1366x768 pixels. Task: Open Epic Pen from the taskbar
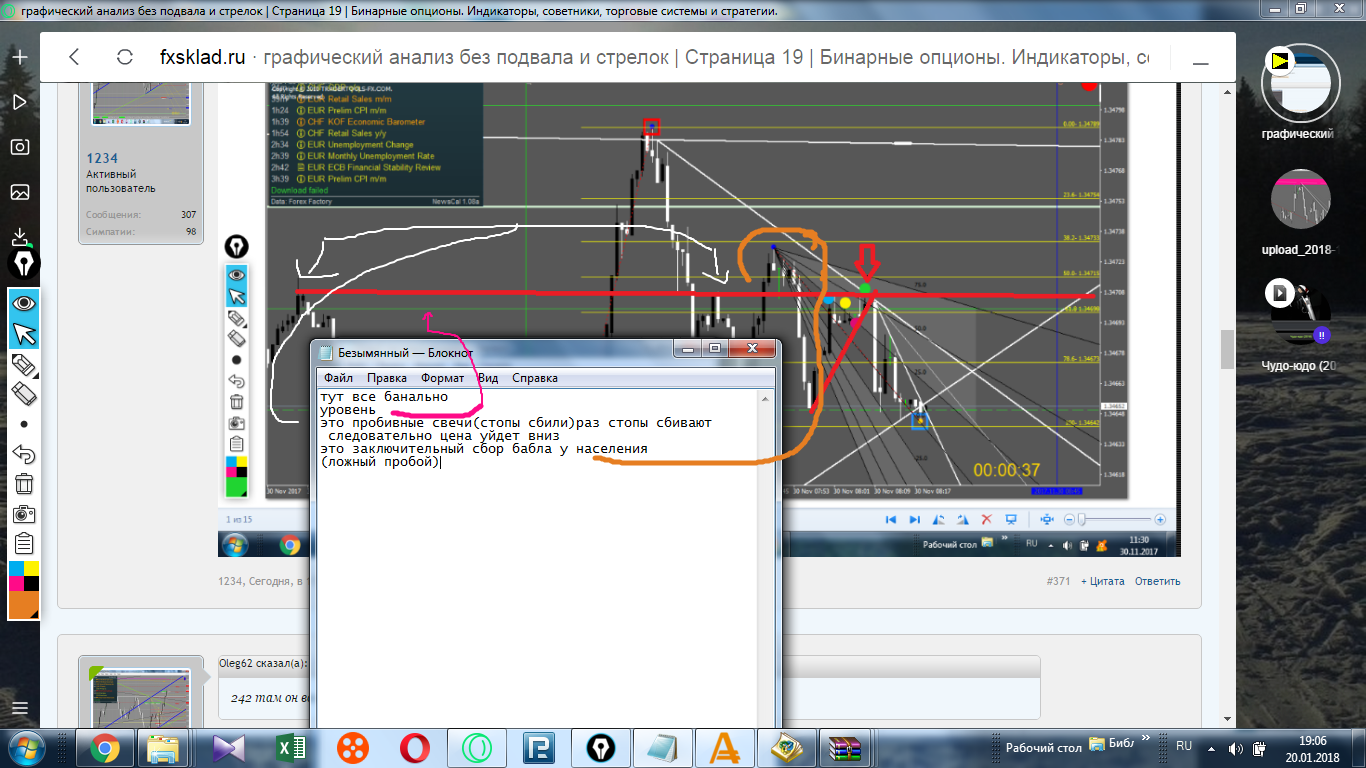600,748
